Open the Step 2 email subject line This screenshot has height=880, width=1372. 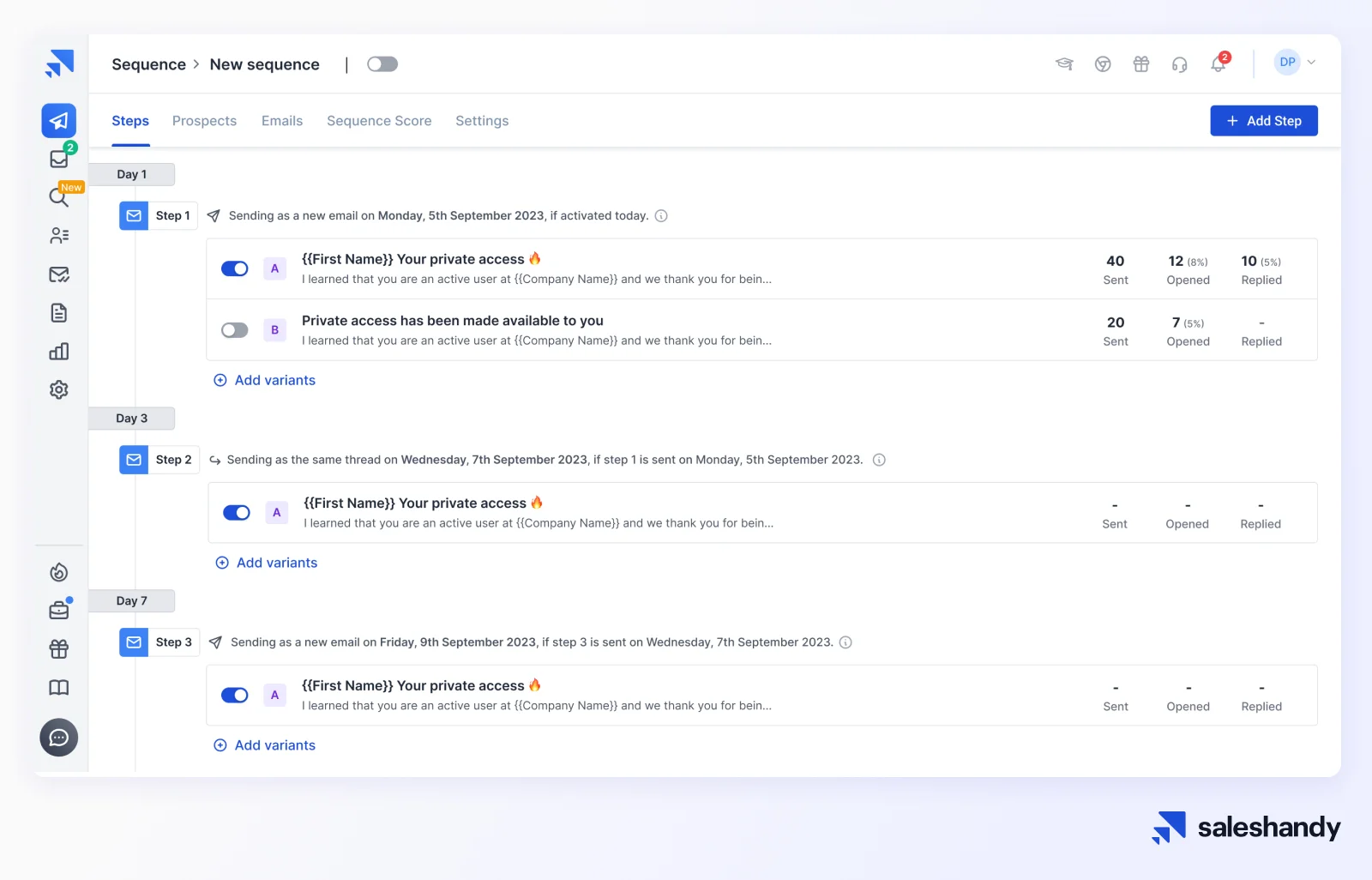pyautogui.click(x=415, y=503)
